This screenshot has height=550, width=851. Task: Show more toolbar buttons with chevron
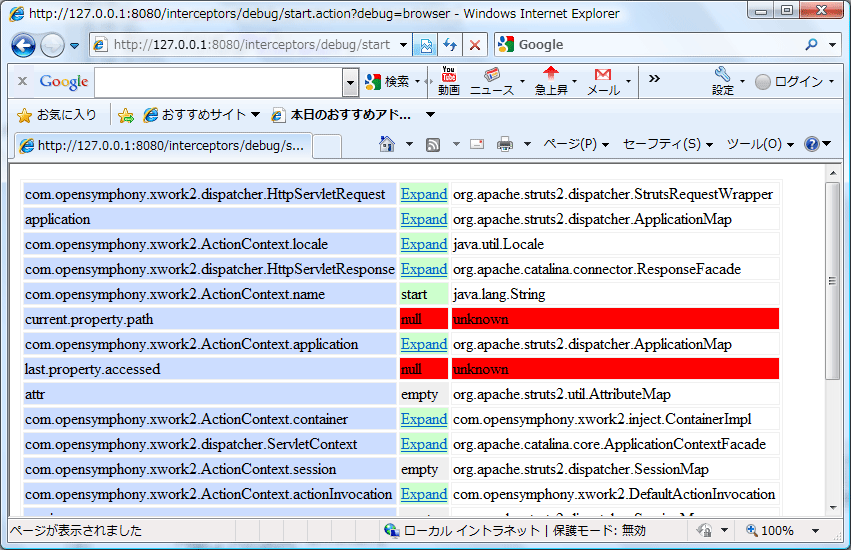654,79
